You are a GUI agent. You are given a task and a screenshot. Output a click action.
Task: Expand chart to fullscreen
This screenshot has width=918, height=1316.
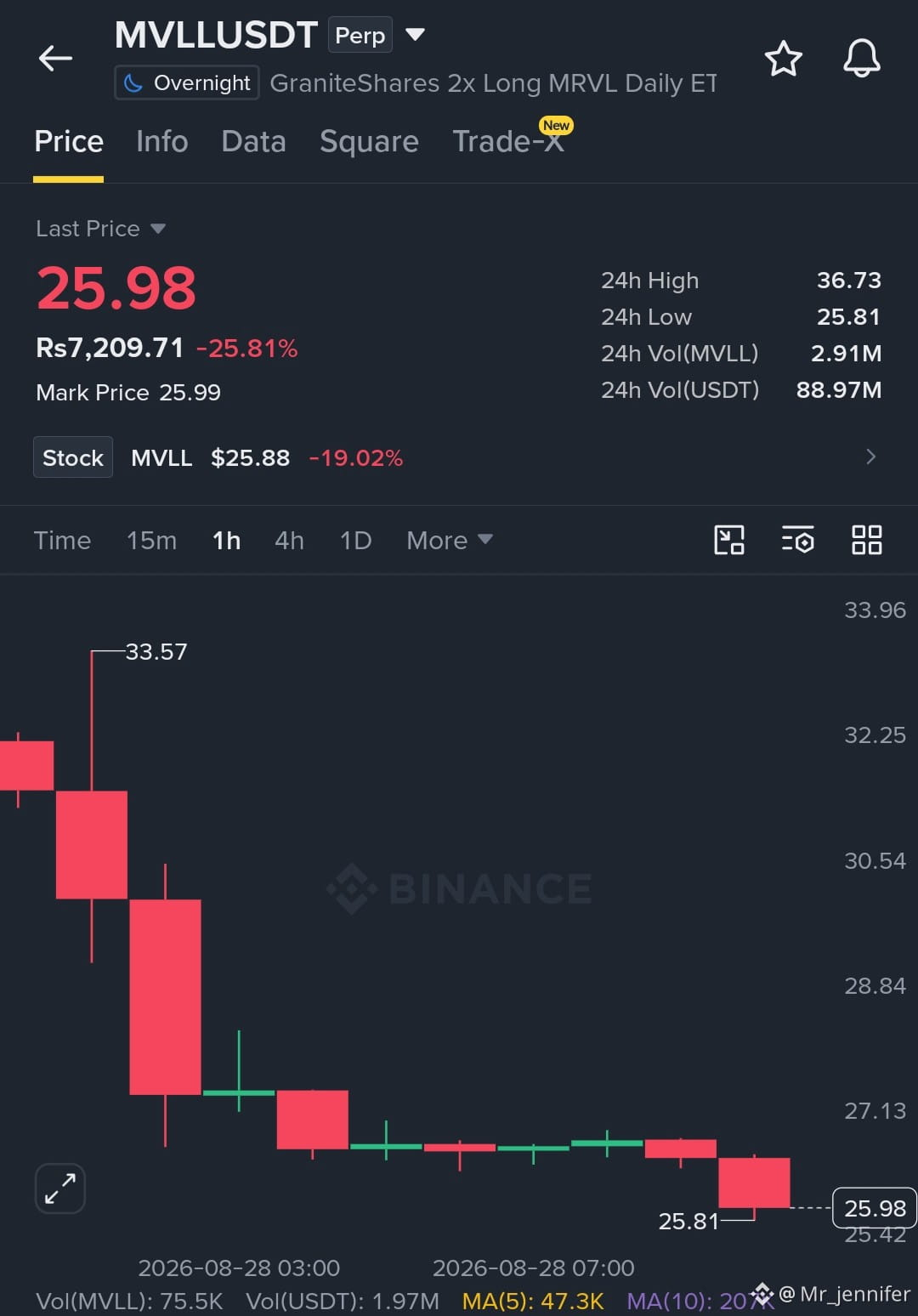pyautogui.click(x=60, y=1188)
